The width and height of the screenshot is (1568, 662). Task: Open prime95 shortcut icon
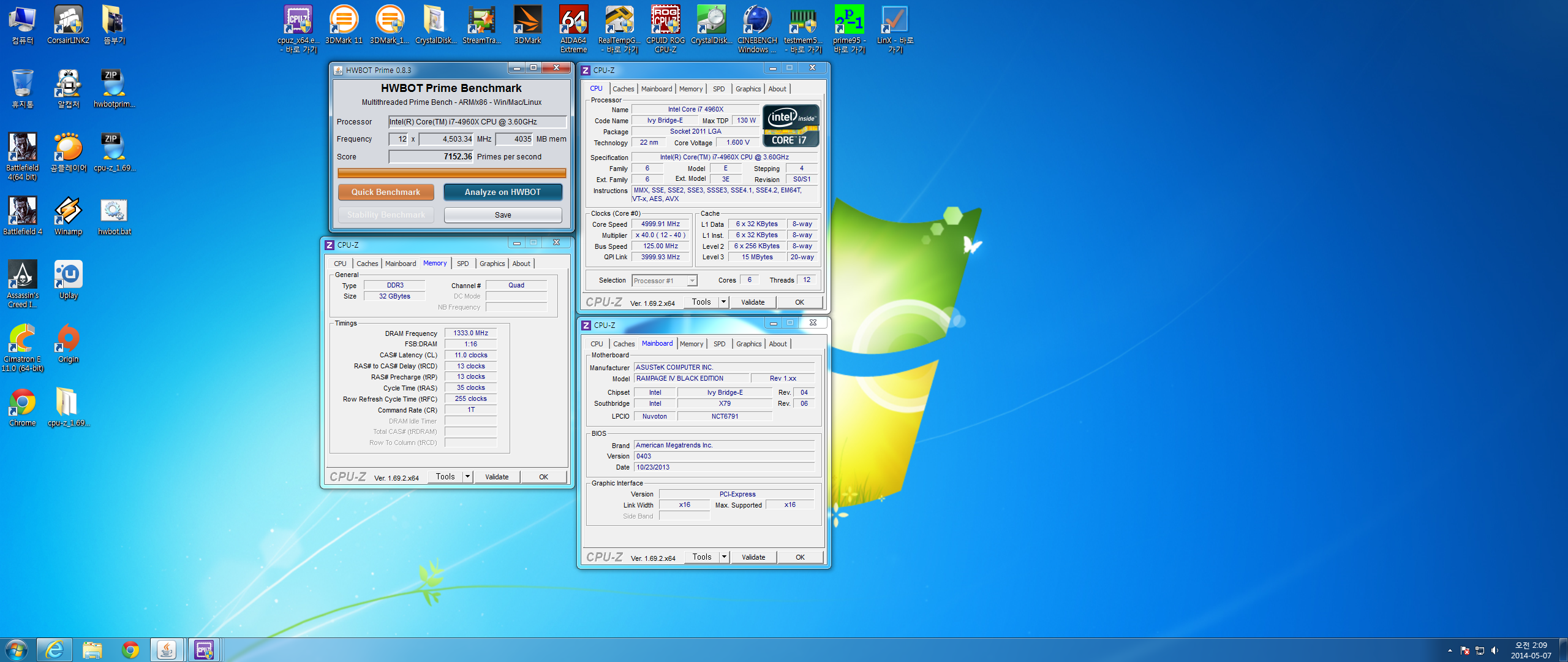coord(849,29)
